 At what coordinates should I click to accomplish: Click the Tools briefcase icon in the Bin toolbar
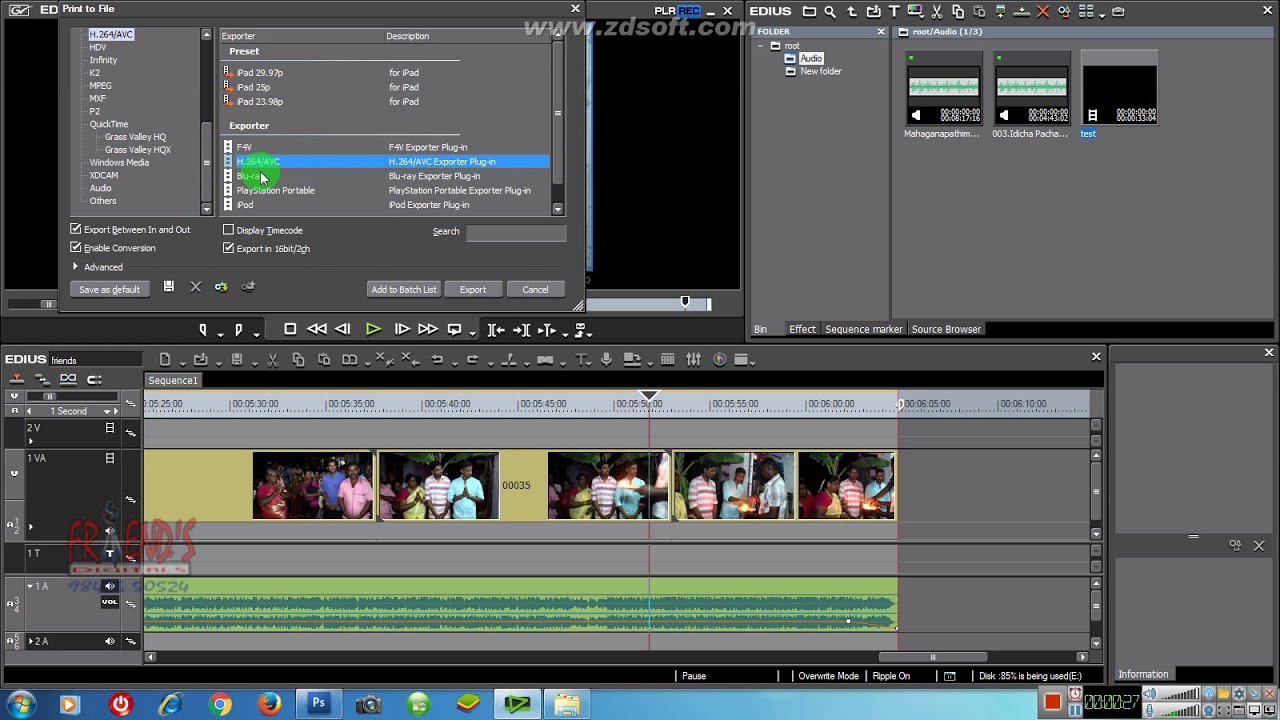tap(1118, 12)
